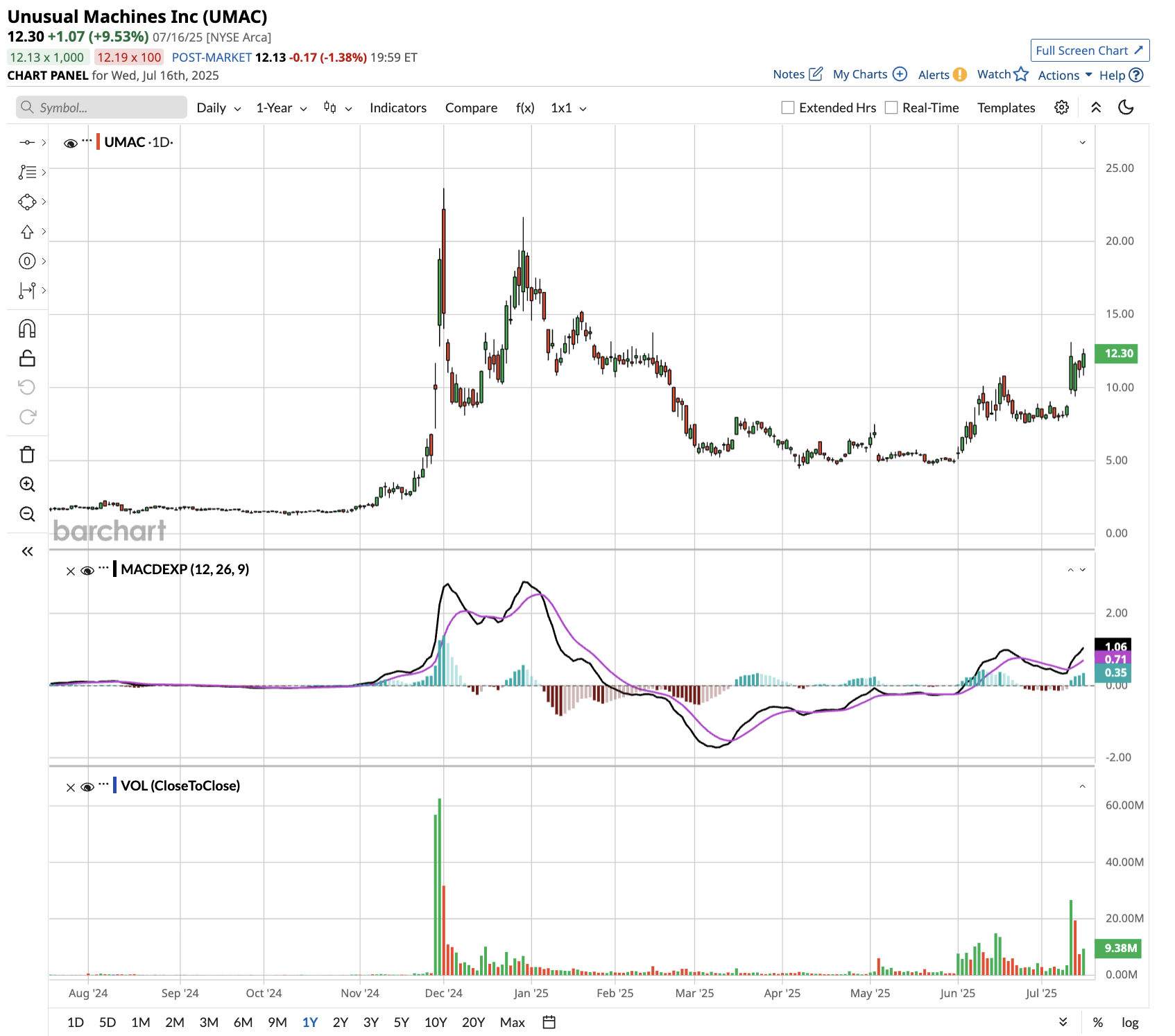
Task: Select the 5D time range
Action: [x=108, y=1022]
